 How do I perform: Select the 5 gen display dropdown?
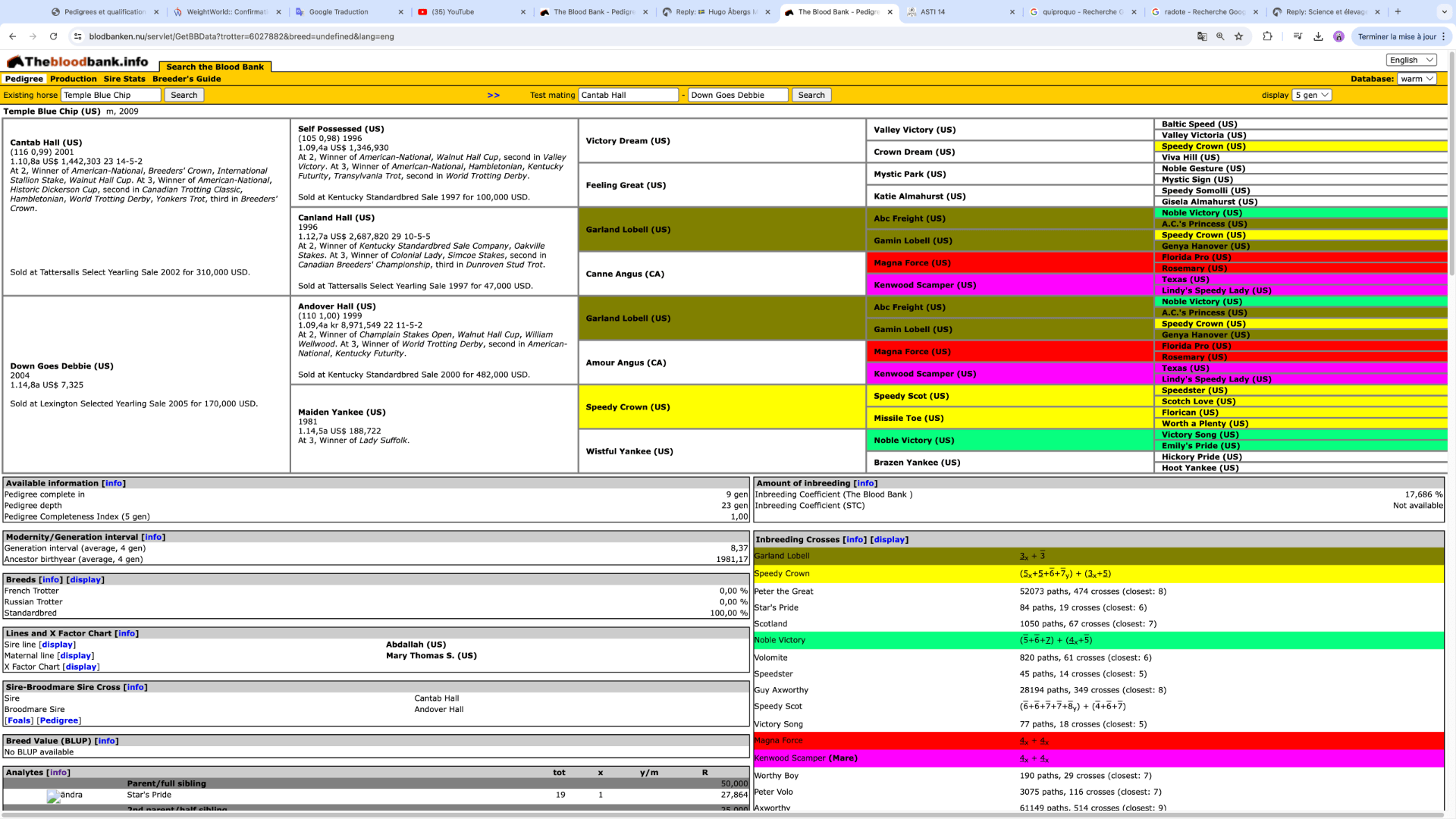coord(1311,95)
